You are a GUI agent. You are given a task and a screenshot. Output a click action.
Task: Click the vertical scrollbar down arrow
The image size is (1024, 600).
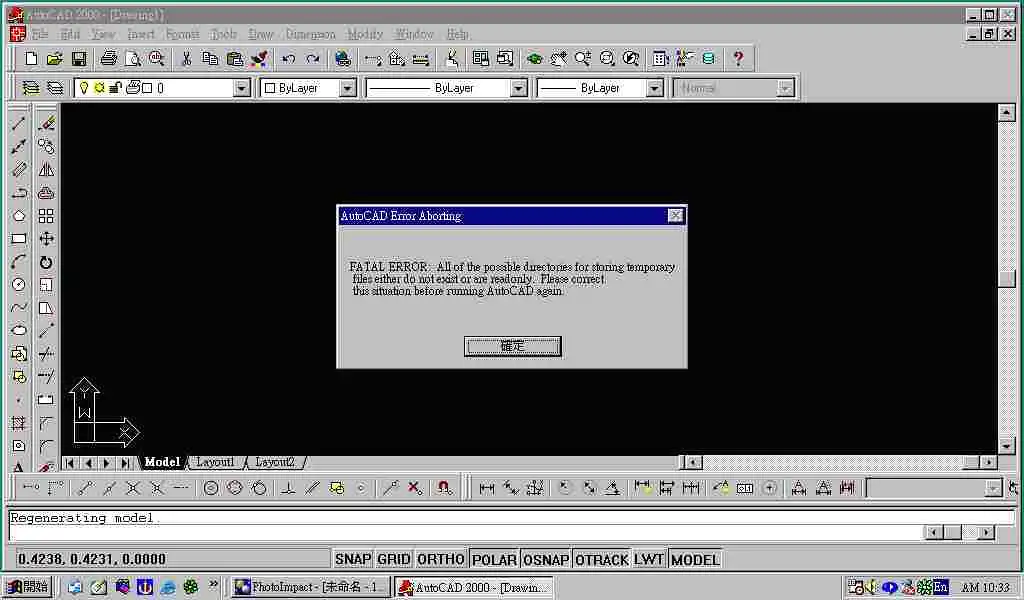point(1007,446)
